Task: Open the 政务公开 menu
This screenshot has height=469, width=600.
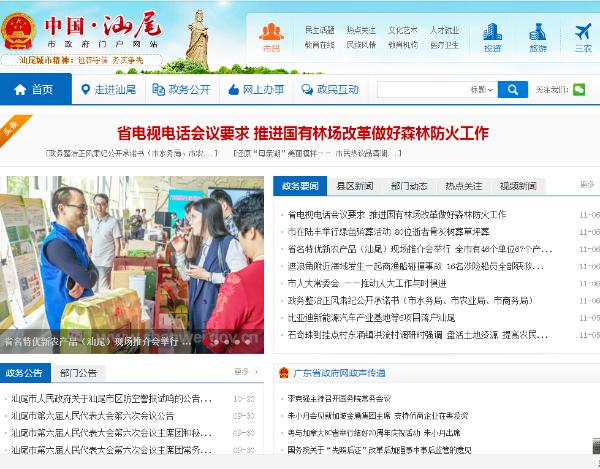Action: 182,90
